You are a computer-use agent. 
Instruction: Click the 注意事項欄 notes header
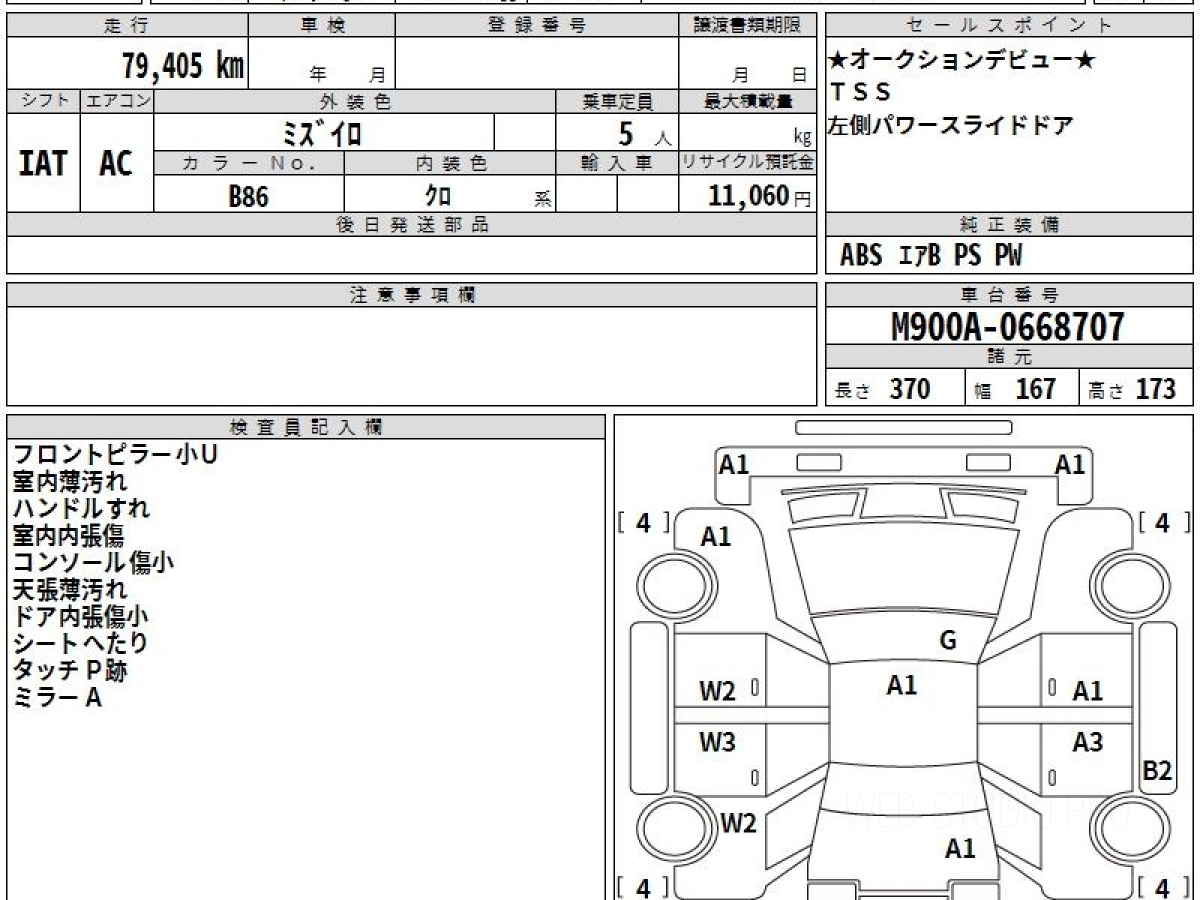[x=411, y=295]
